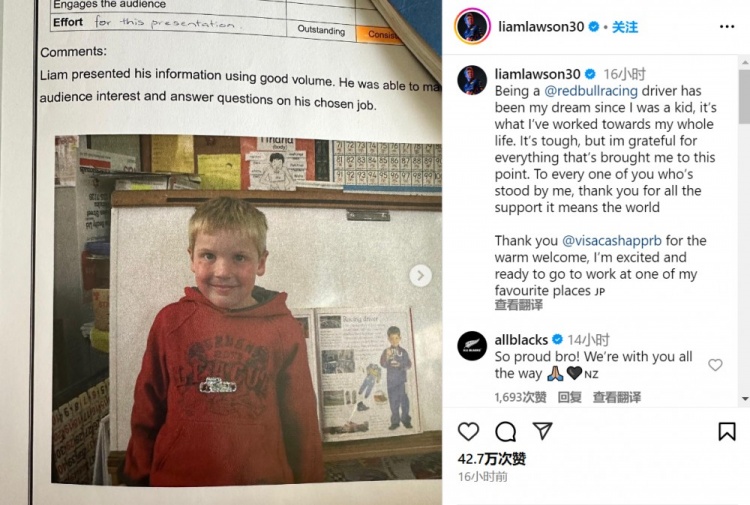Like the post with the heart icon
Image resolution: width=750 pixels, height=505 pixels.
point(468,431)
